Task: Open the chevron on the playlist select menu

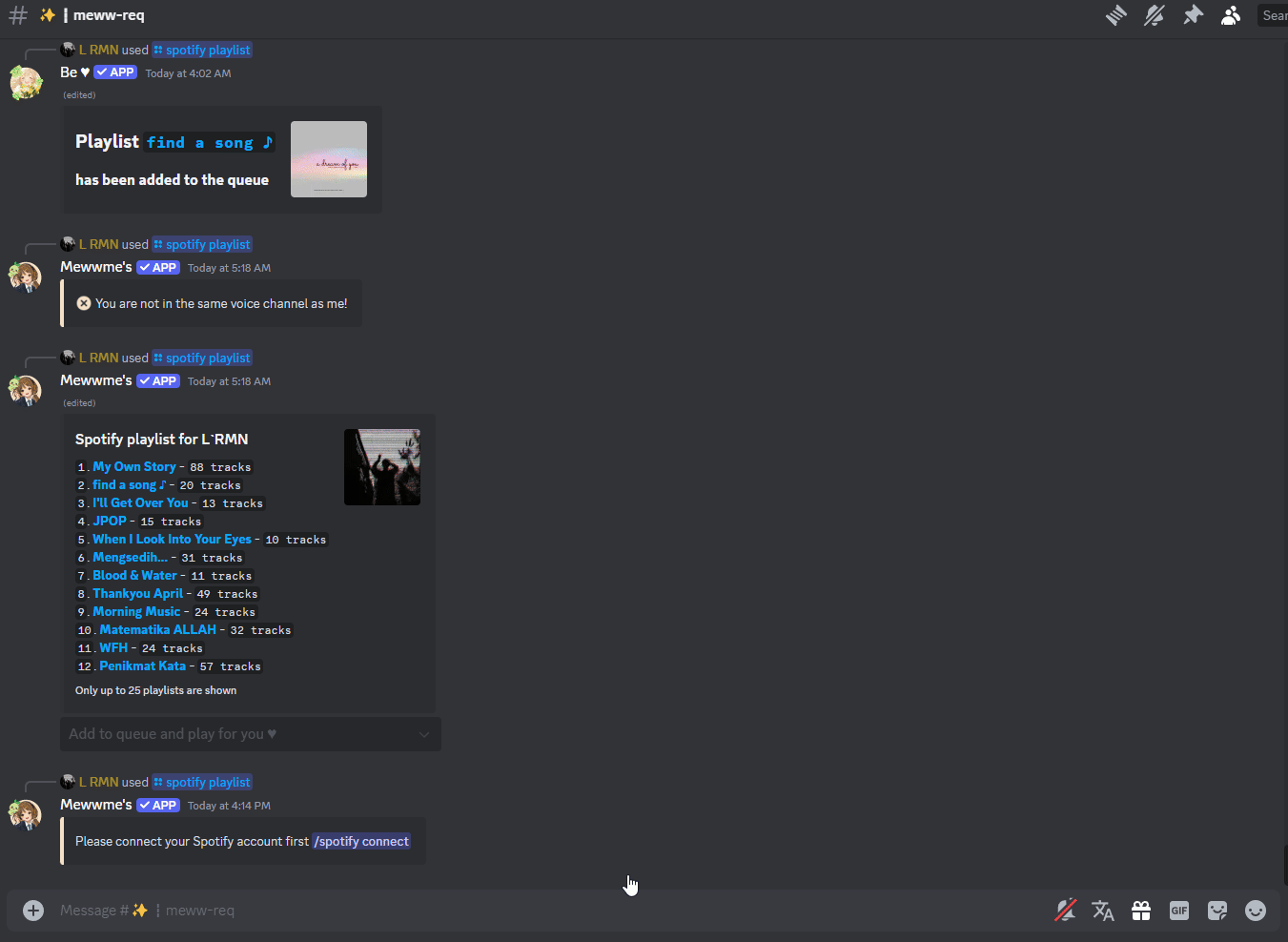Action: pyautogui.click(x=425, y=734)
